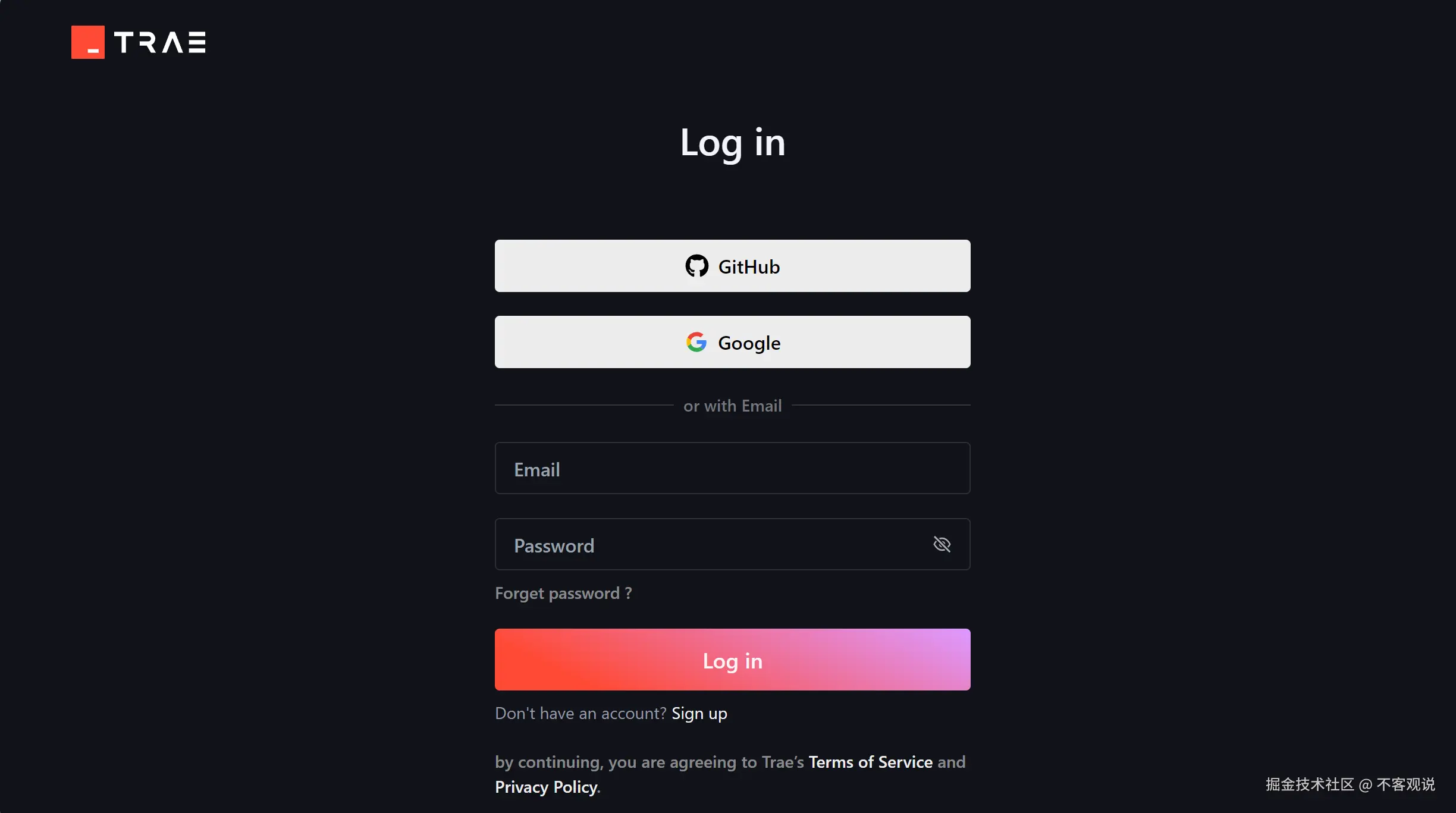Click the divider line left of 'or with Email'
Viewport: 1456px width, 813px height.
pyautogui.click(x=584, y=405)
